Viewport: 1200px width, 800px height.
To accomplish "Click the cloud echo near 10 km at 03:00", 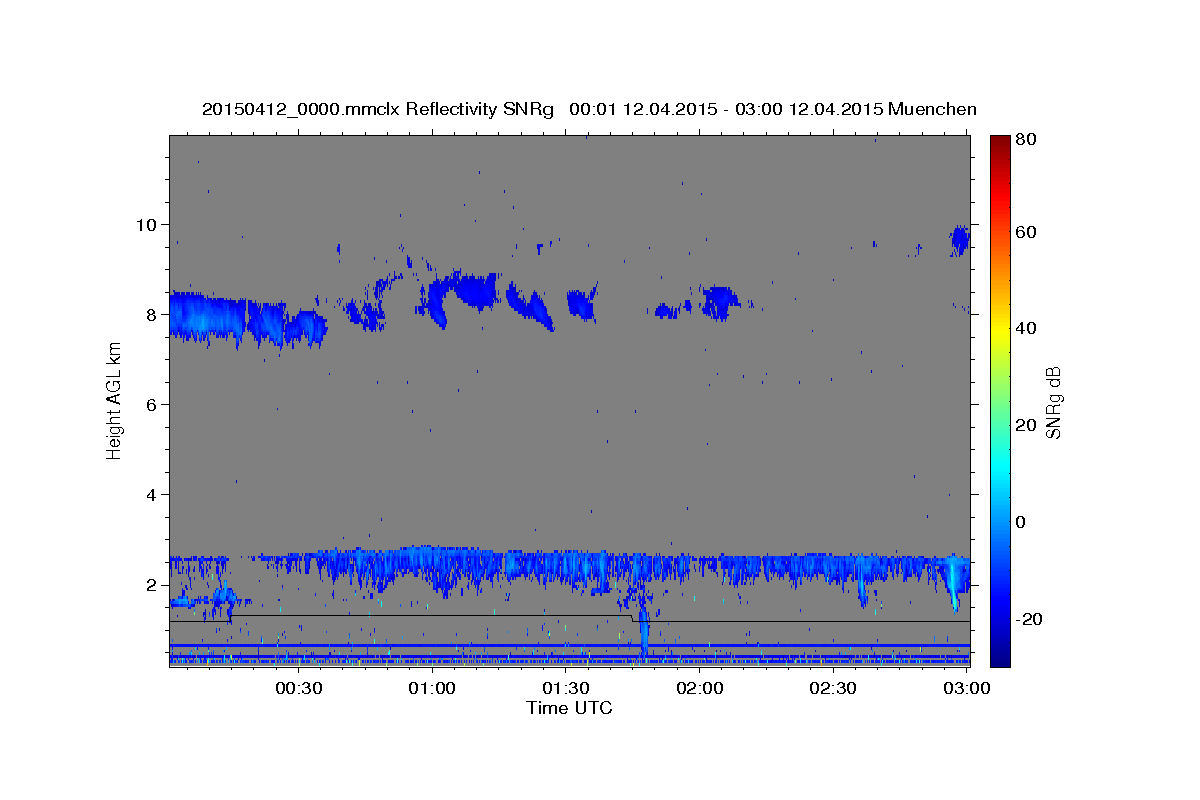I will click(960, 240).
